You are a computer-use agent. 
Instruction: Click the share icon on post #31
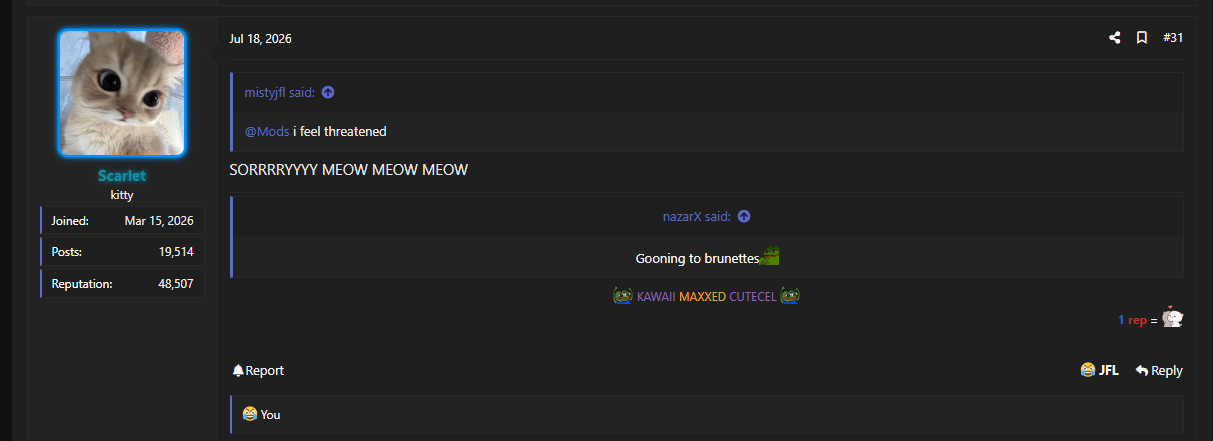pos(1114,38)
